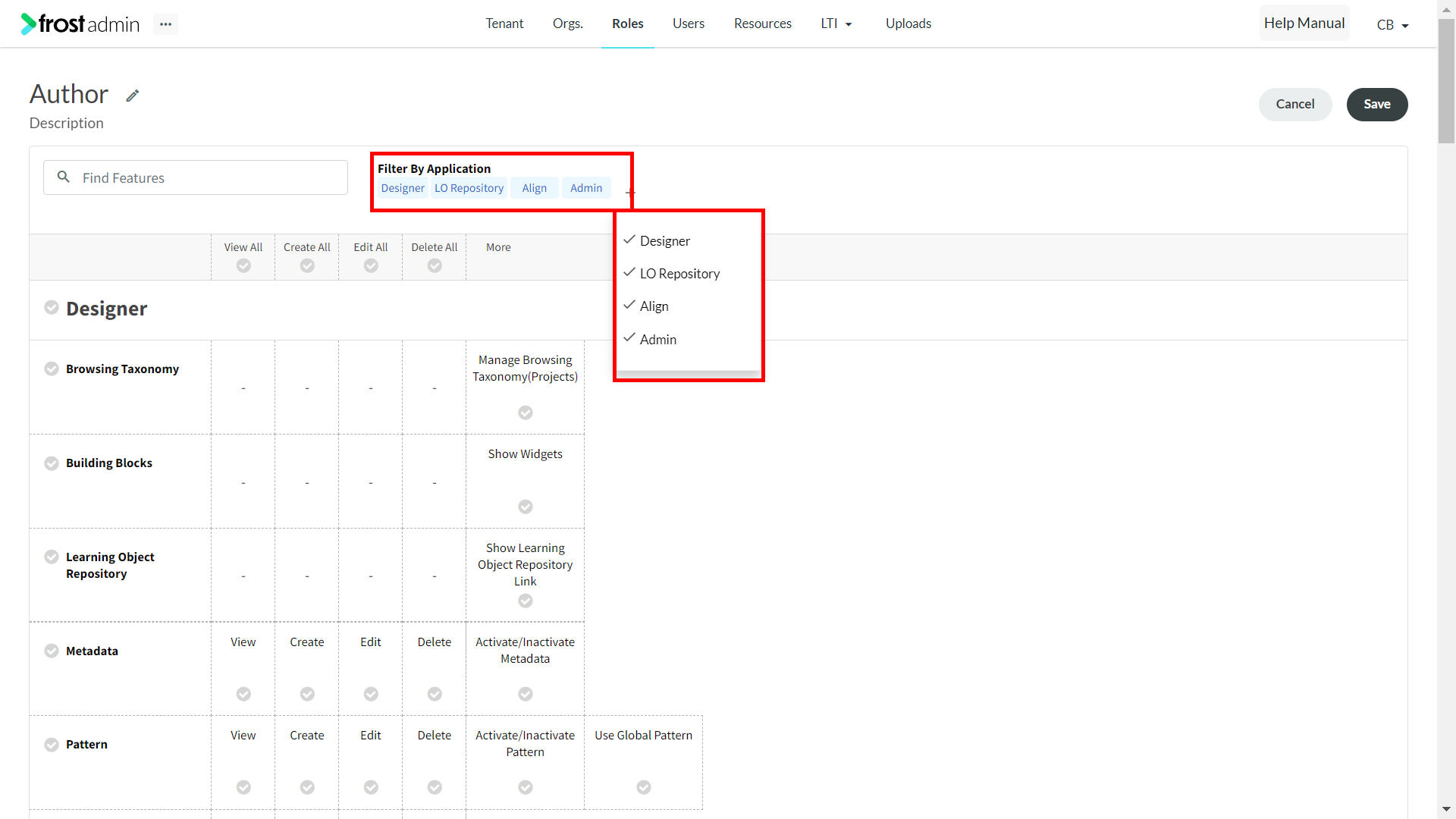Image resolution: width=1456 pixels, height=819 pixels.
Task: Click the search magnifier icon
Action: coord(64,177)
